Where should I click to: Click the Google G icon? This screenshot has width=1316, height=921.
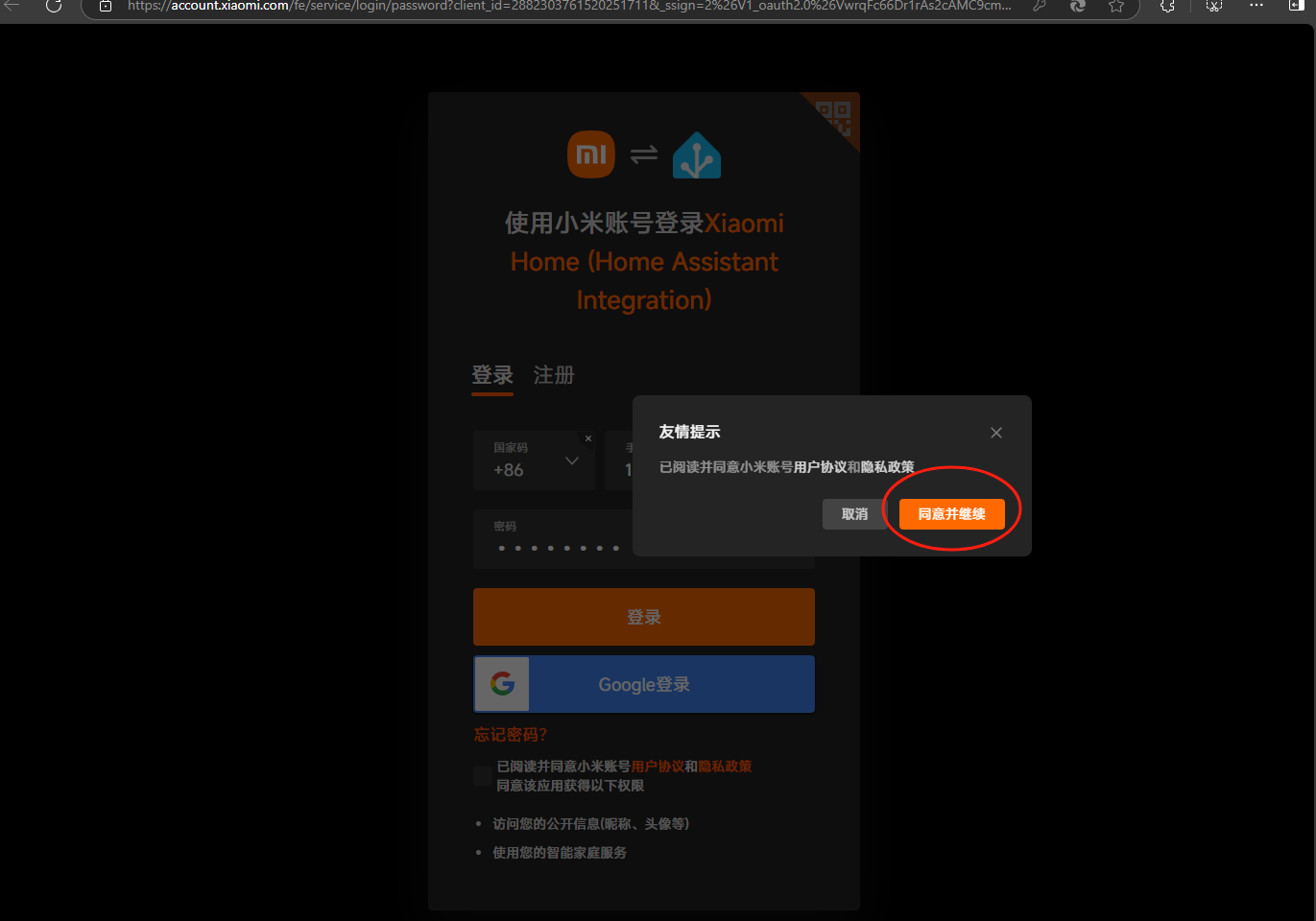(502, 684)
